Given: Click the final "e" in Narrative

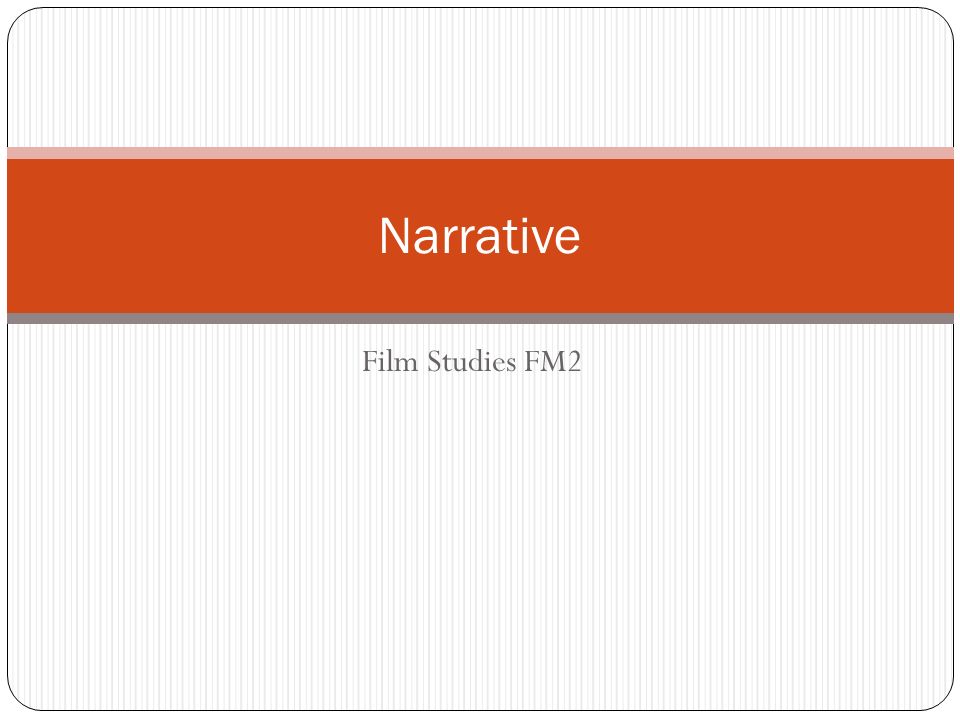Looking at the screenshot, I should point(568,241).
